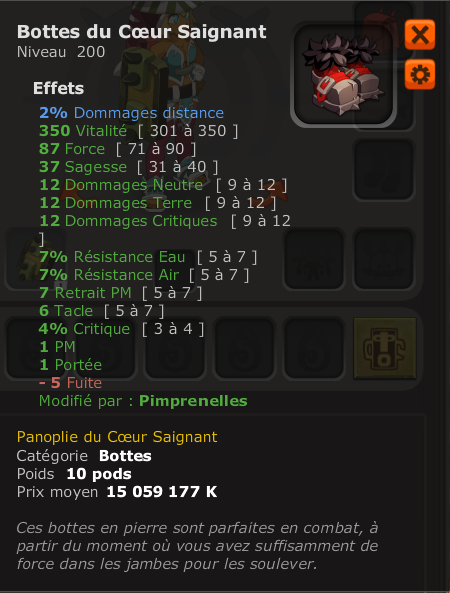Click the Effets section heading
Screen dimensions: 450x593
(59, 88)
